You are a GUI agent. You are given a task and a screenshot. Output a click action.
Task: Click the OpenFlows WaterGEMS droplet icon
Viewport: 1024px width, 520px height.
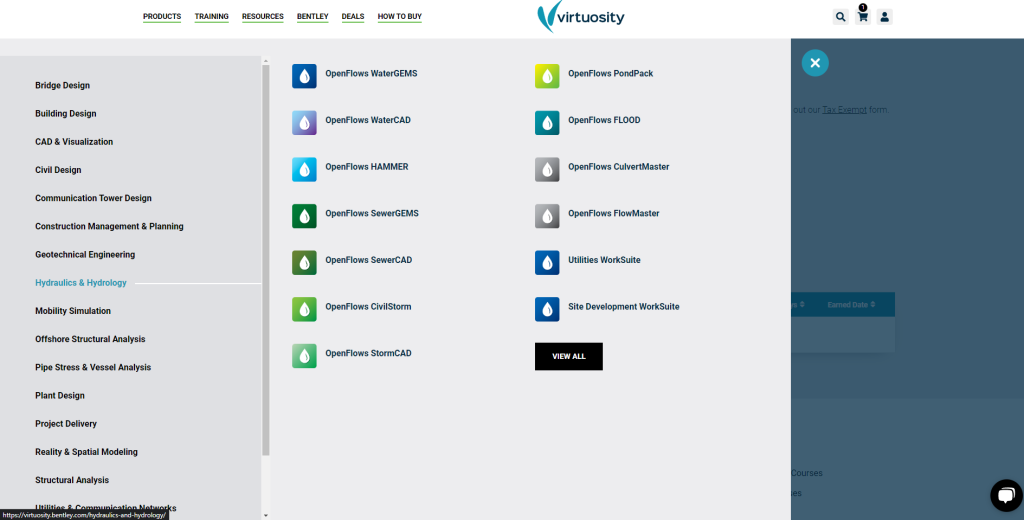click(304, 76)
